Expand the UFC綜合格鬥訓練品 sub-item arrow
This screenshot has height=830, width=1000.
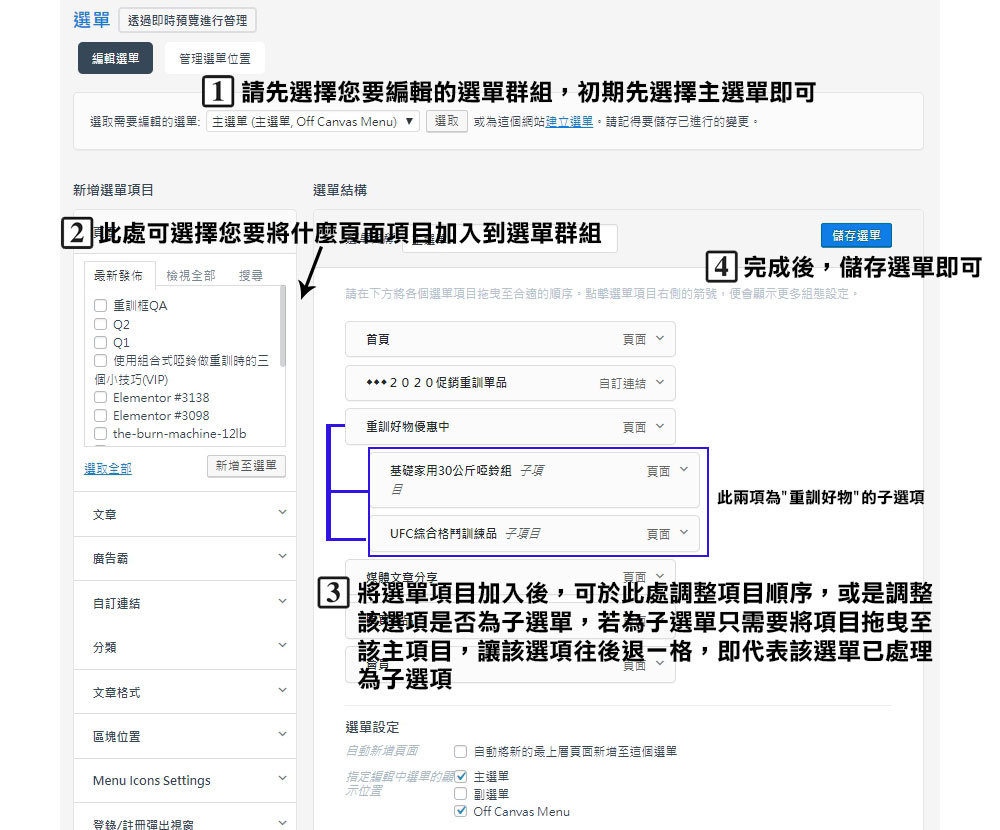[684, 534]
